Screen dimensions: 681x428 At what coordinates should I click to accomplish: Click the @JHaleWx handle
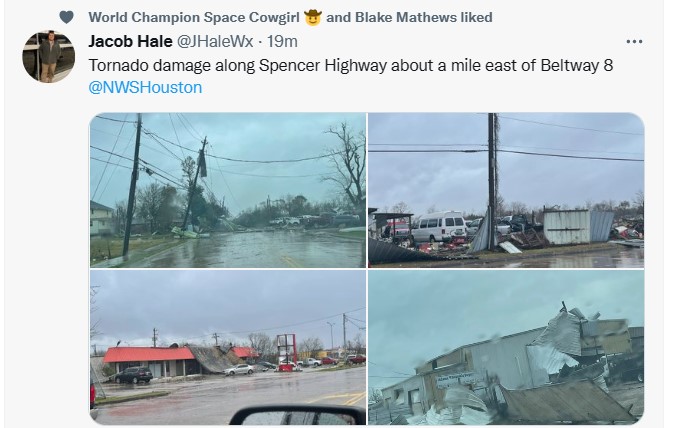215,42
